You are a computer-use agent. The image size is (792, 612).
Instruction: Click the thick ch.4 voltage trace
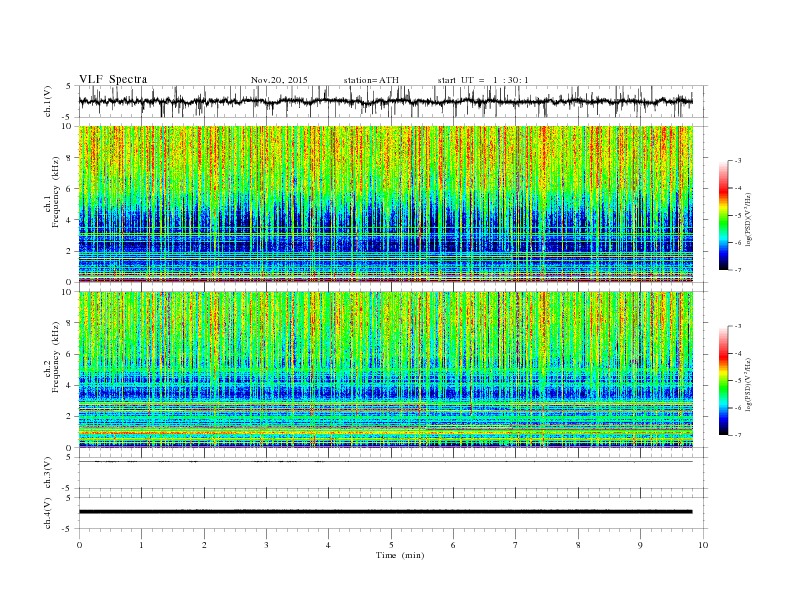tap(385, 512)
